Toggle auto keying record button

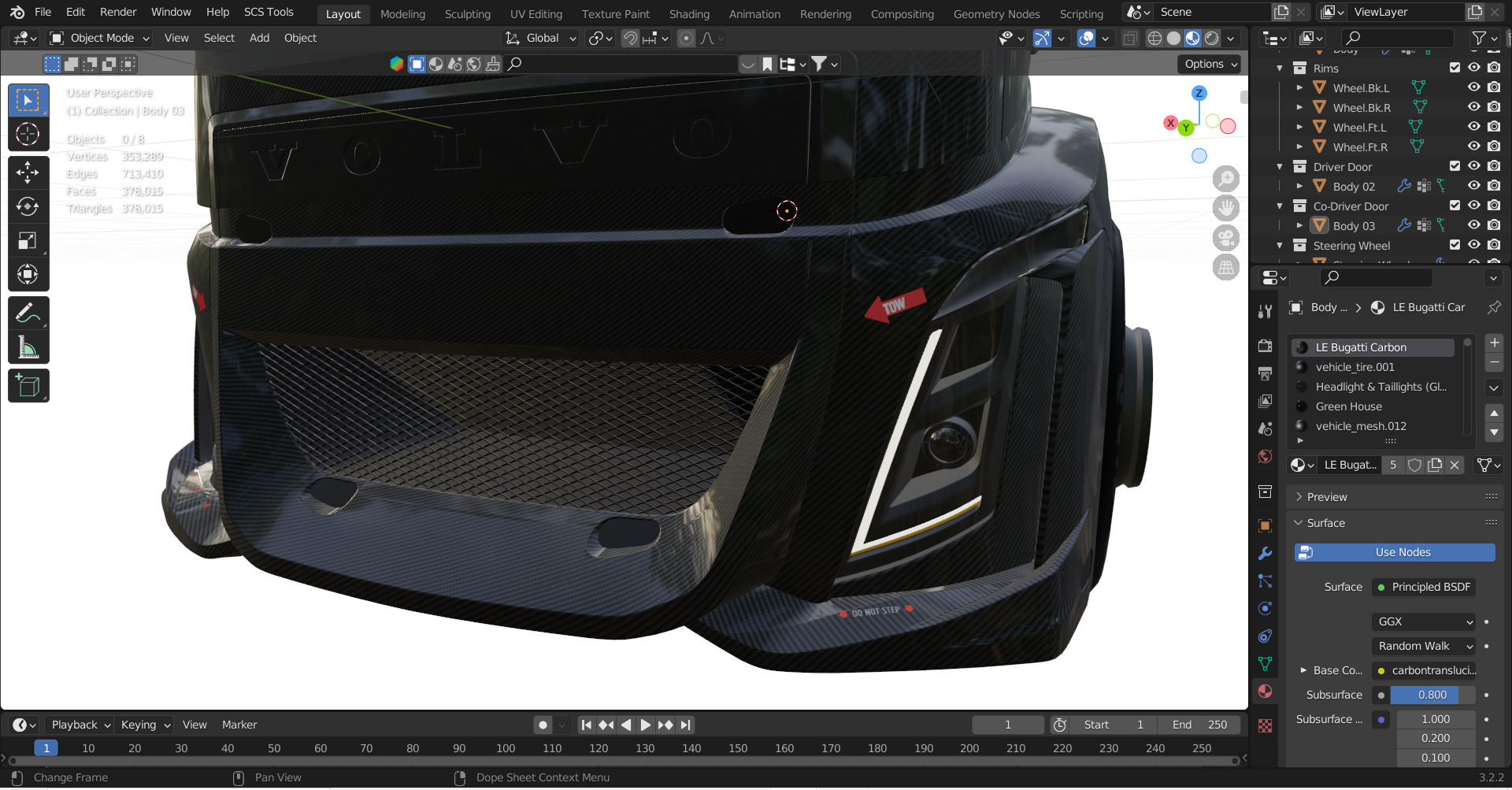pos(543,725)
